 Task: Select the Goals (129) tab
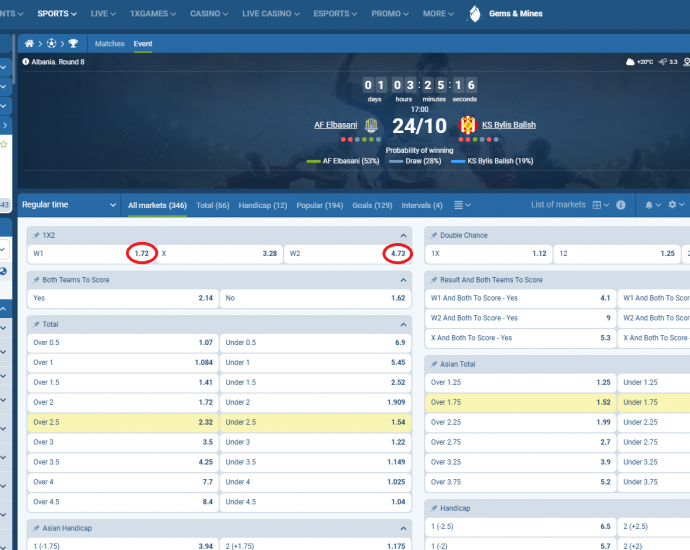tap(372, 205)
